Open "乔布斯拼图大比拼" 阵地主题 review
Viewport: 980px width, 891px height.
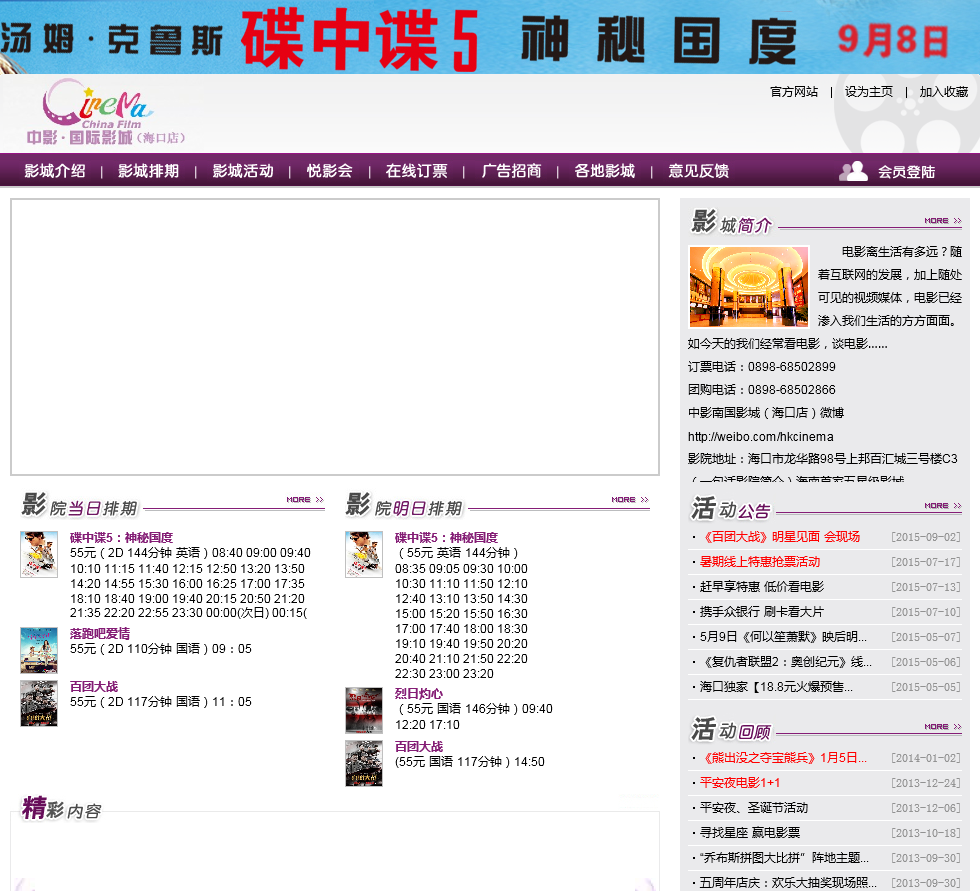(784, 858)
